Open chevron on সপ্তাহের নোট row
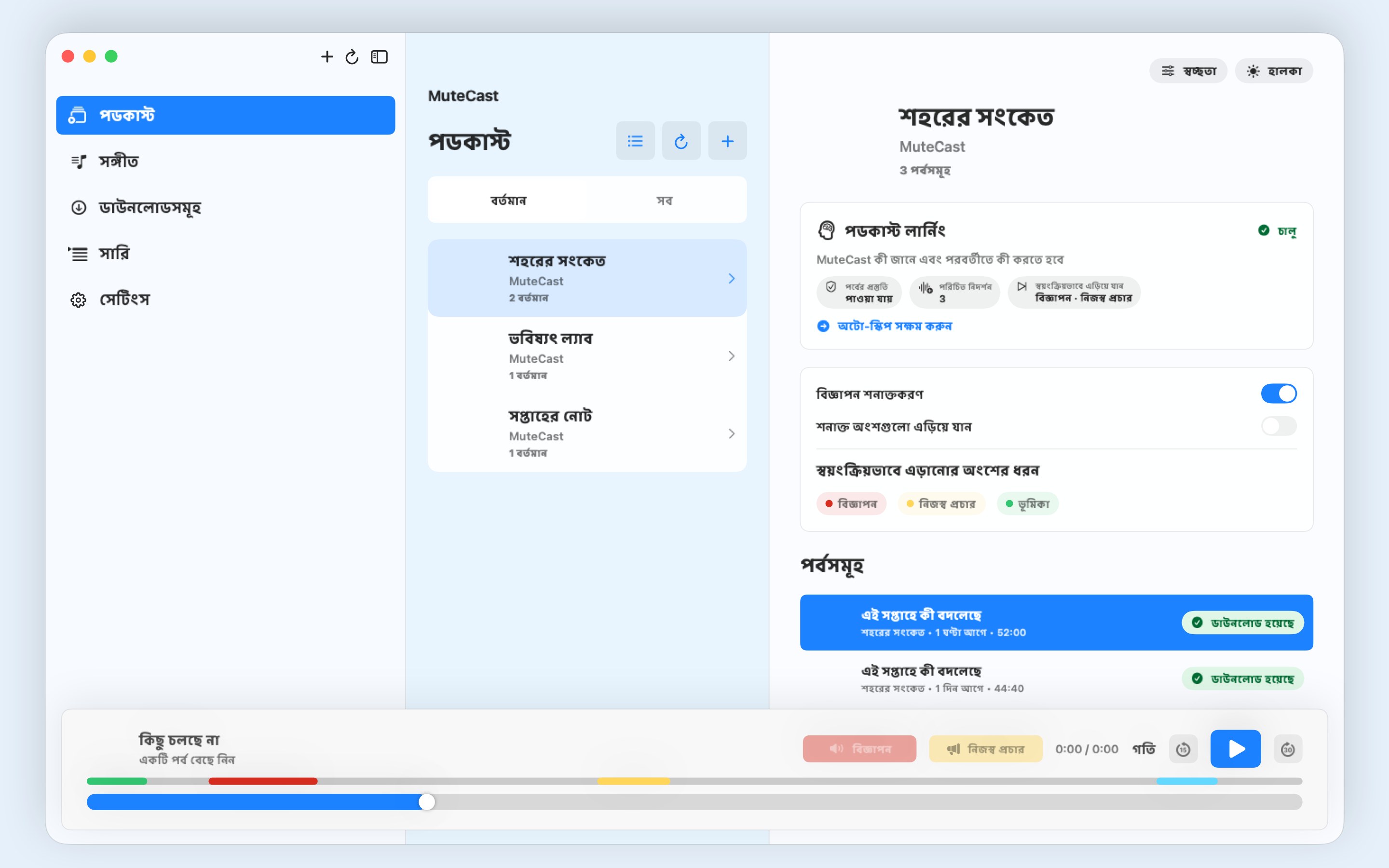Image resolution: width=1389 pixels, height=868 pixels. (731, 434)
